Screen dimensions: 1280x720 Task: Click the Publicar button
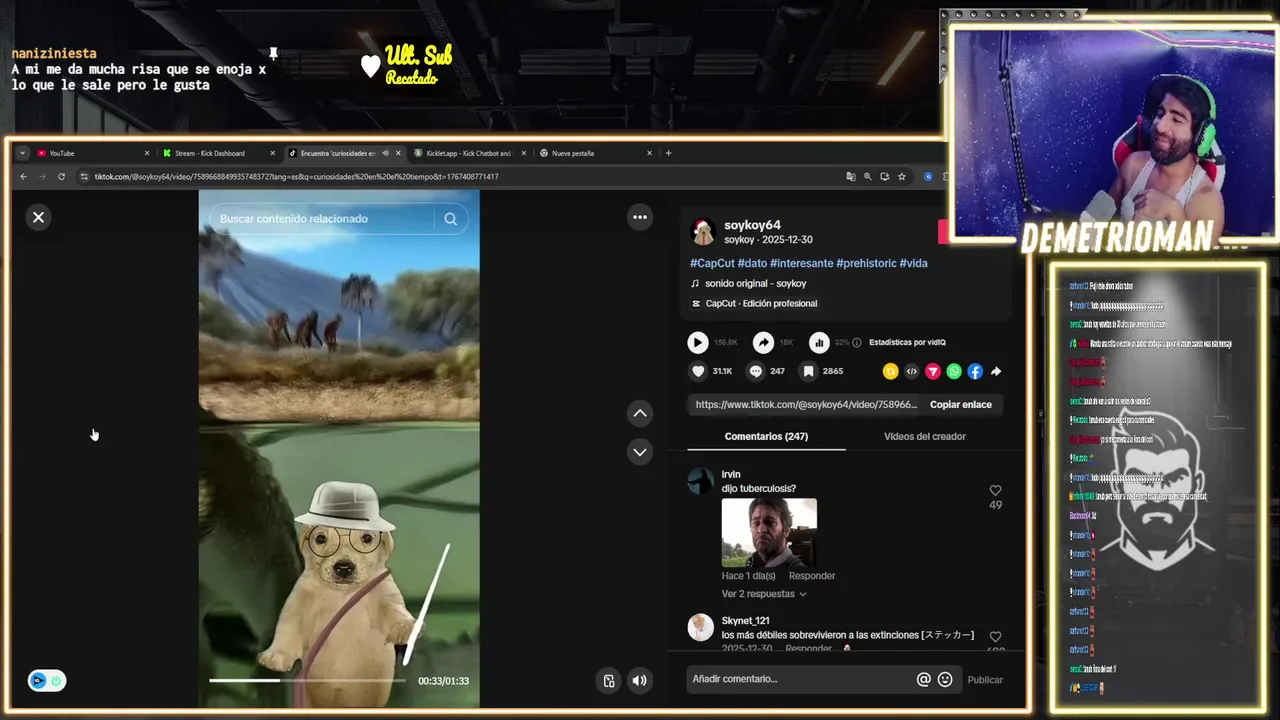click(x=985, y=680)
